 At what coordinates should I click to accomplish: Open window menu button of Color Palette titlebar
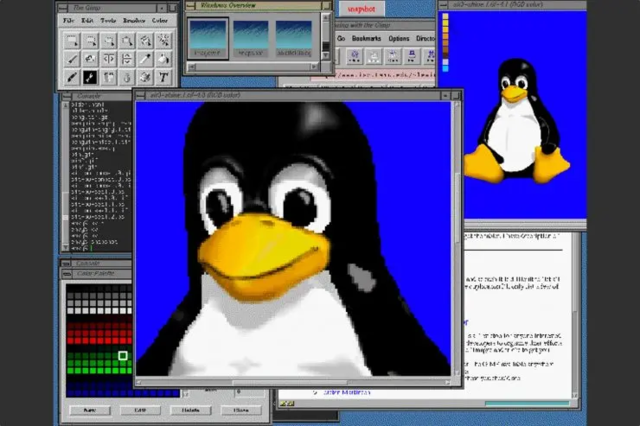(x=67, y=273)
